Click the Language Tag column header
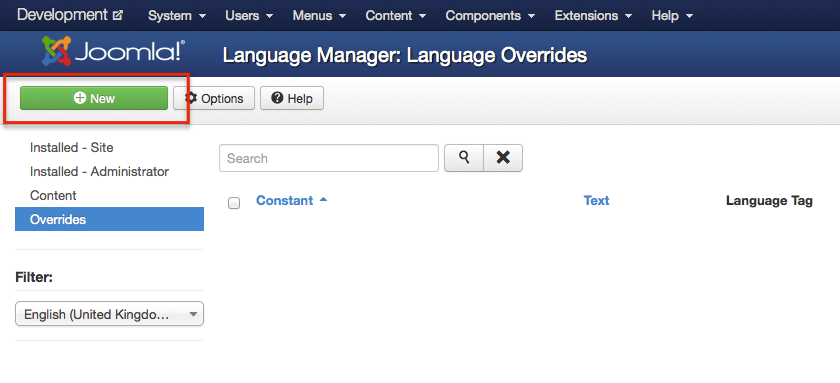 769,200
